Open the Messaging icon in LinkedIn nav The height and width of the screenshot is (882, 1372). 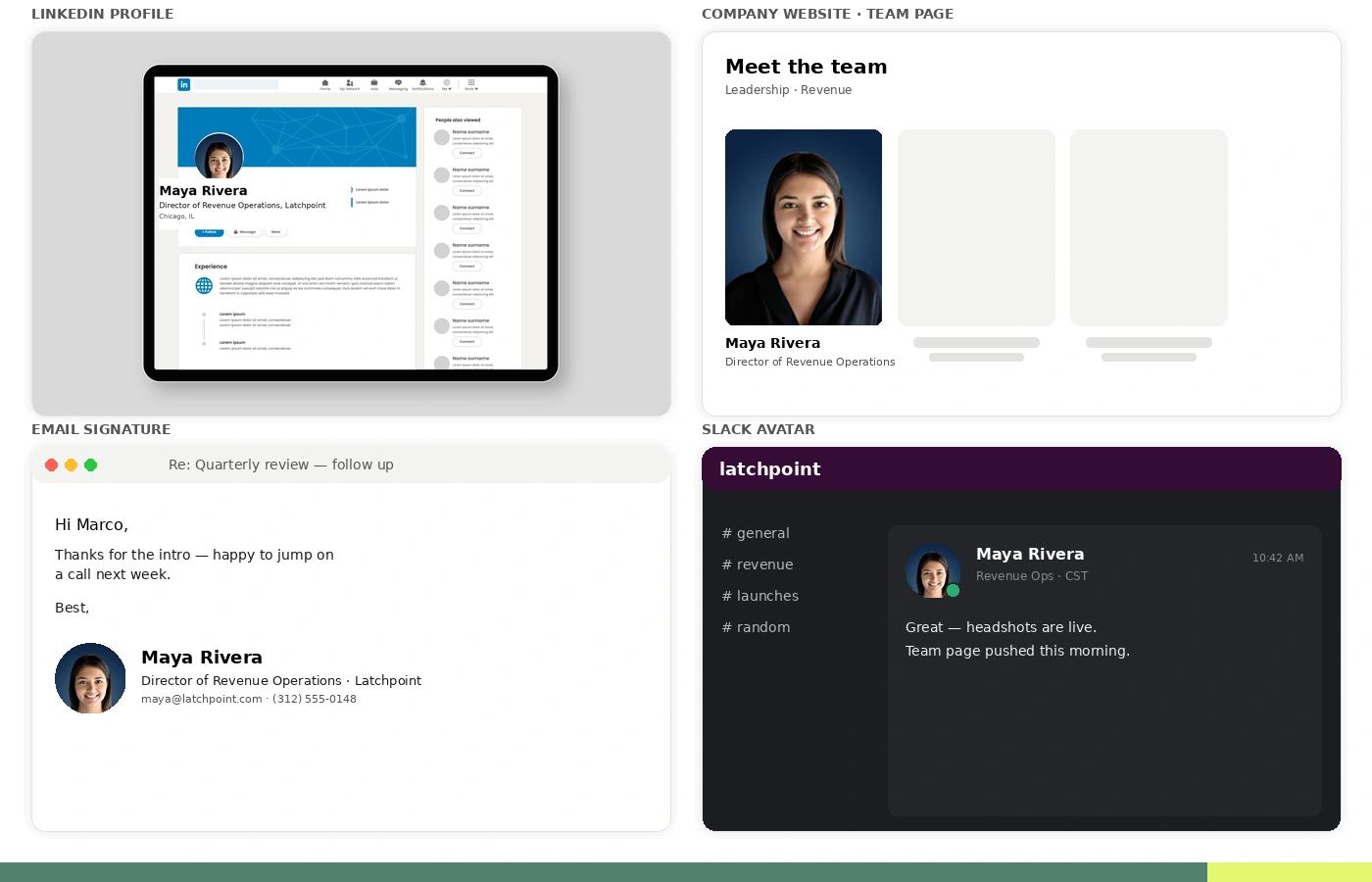pos(398,84)
